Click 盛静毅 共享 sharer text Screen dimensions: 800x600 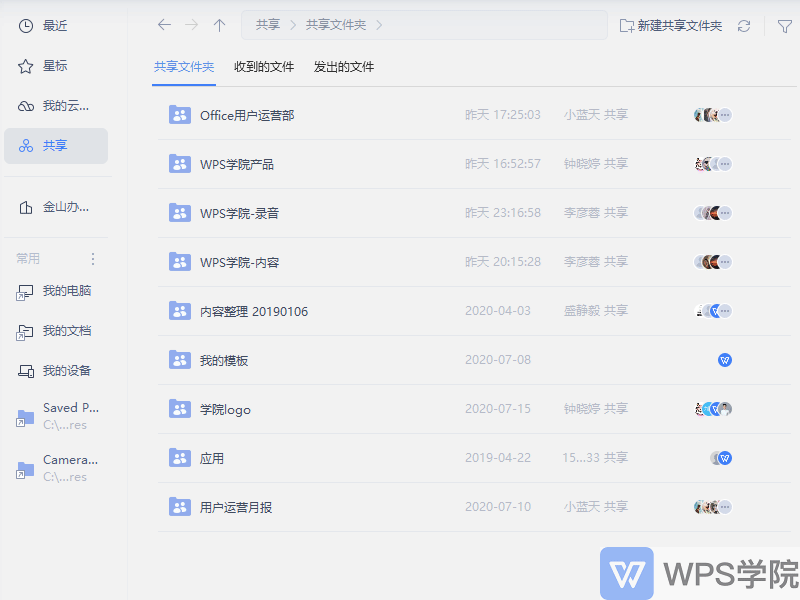tap(595, 311)
